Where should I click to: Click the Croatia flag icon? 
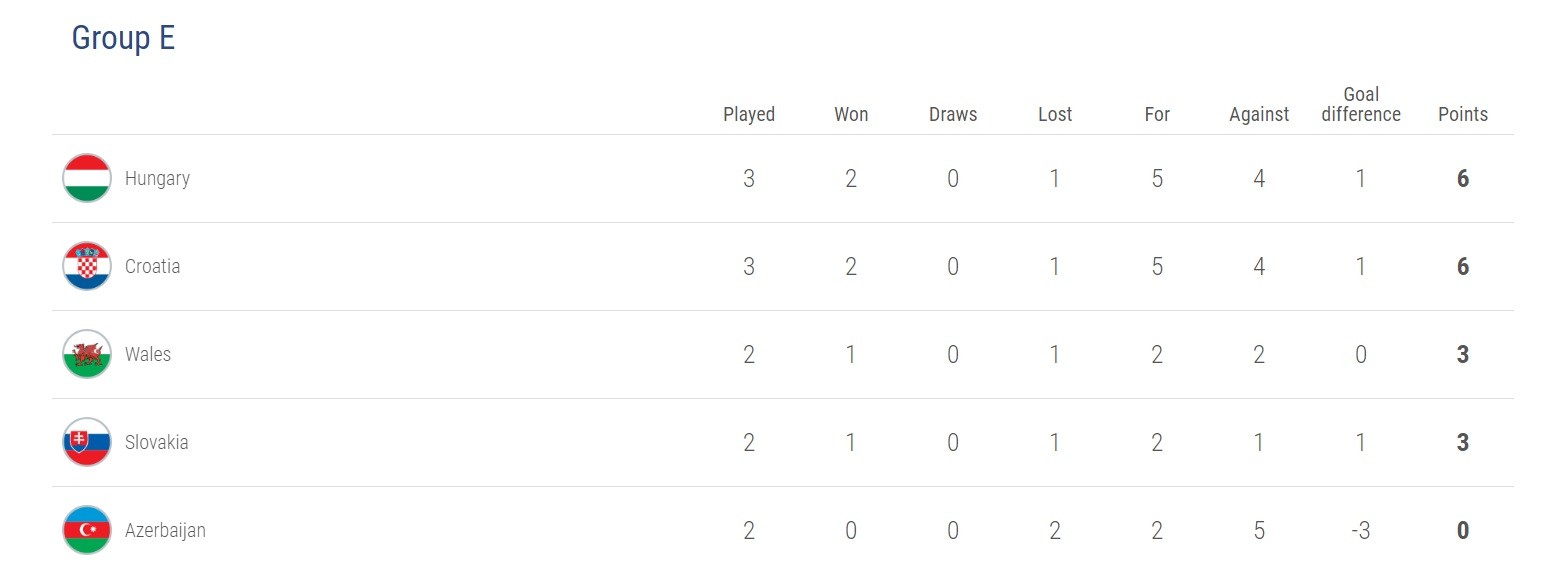[x=87, y=266]
